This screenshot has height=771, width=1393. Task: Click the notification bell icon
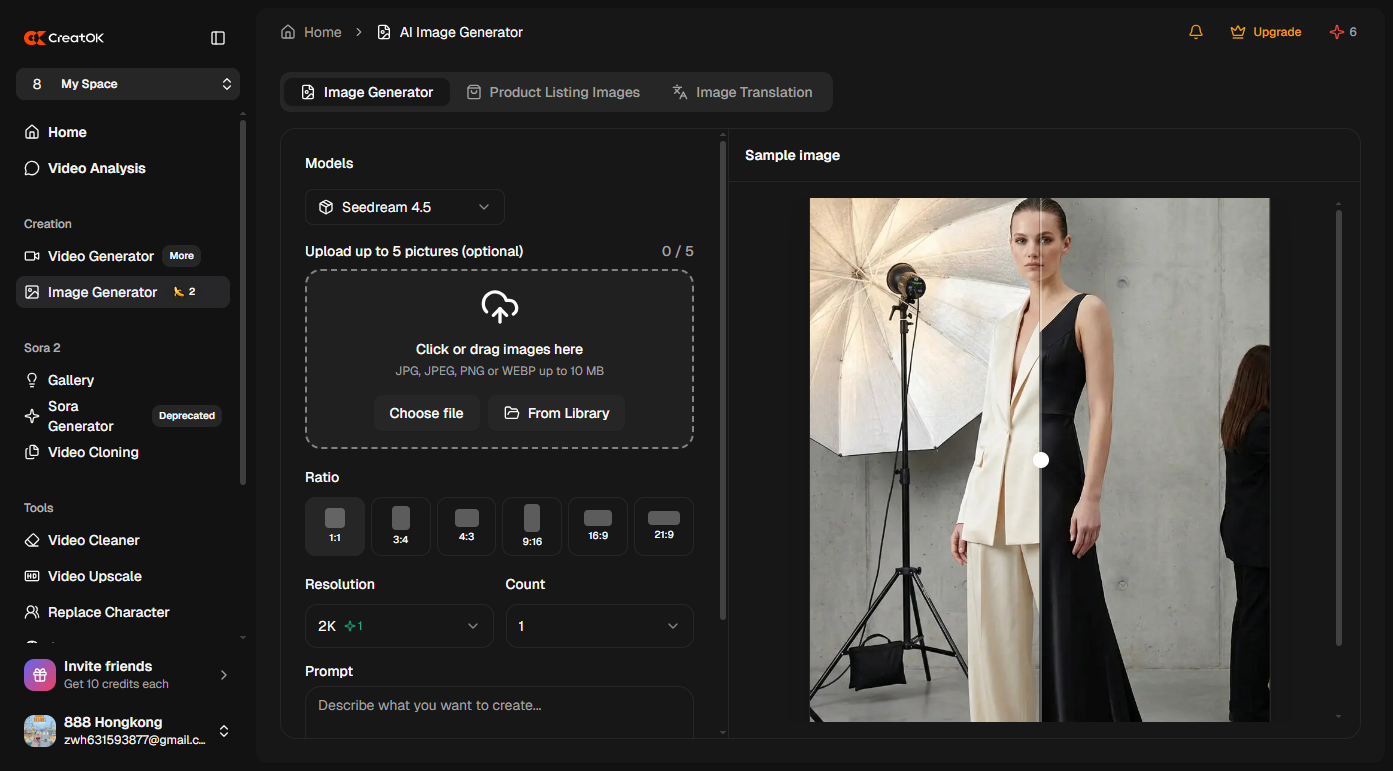[1195, 32]
